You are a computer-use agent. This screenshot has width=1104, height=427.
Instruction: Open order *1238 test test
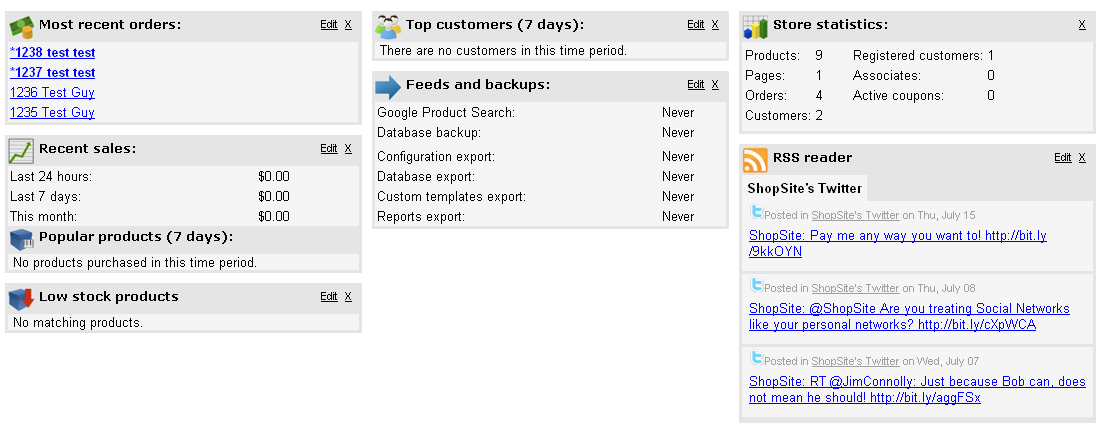click(53, 53)
